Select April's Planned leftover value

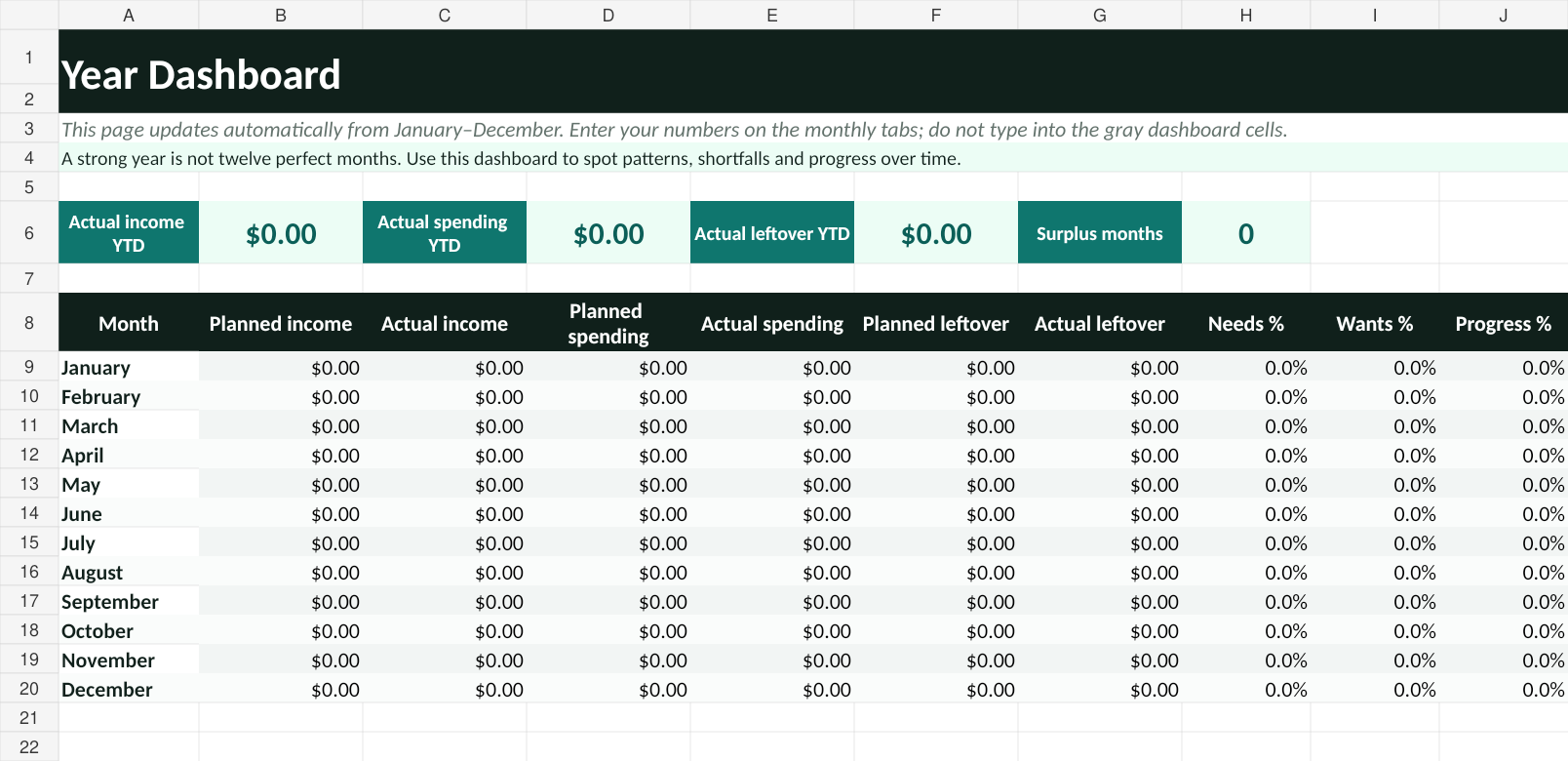pos(936,455)
